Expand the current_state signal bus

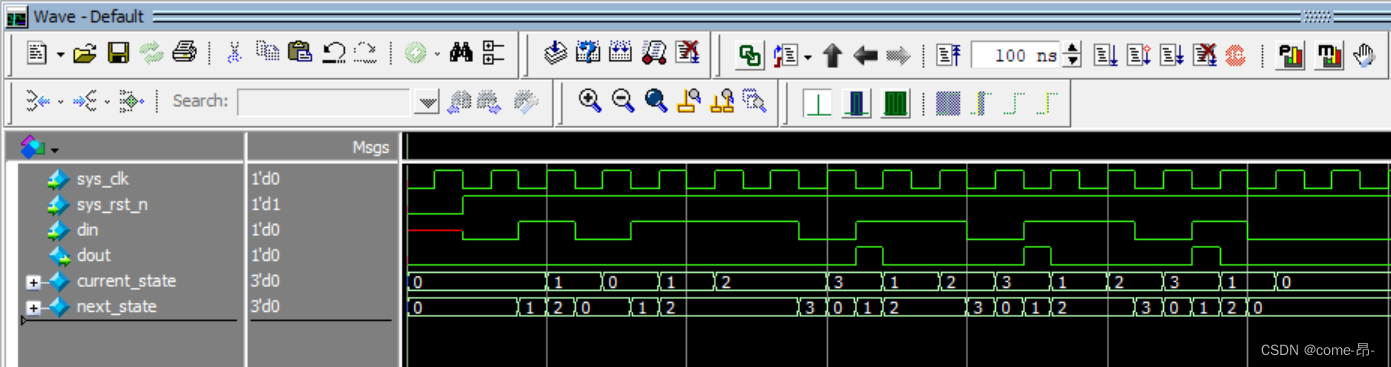33,282
